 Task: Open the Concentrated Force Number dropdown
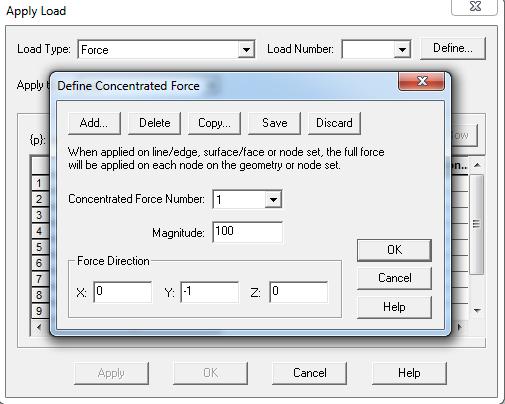[x=273, y=200]
